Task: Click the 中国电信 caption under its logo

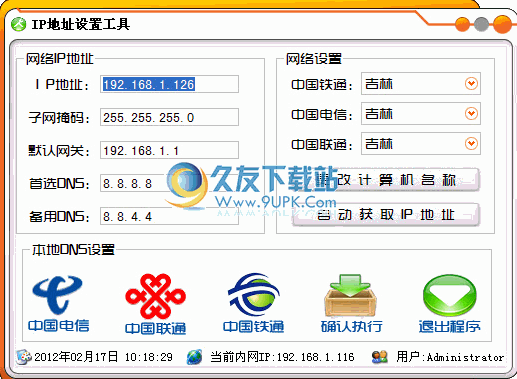Action: pos(59,326)
